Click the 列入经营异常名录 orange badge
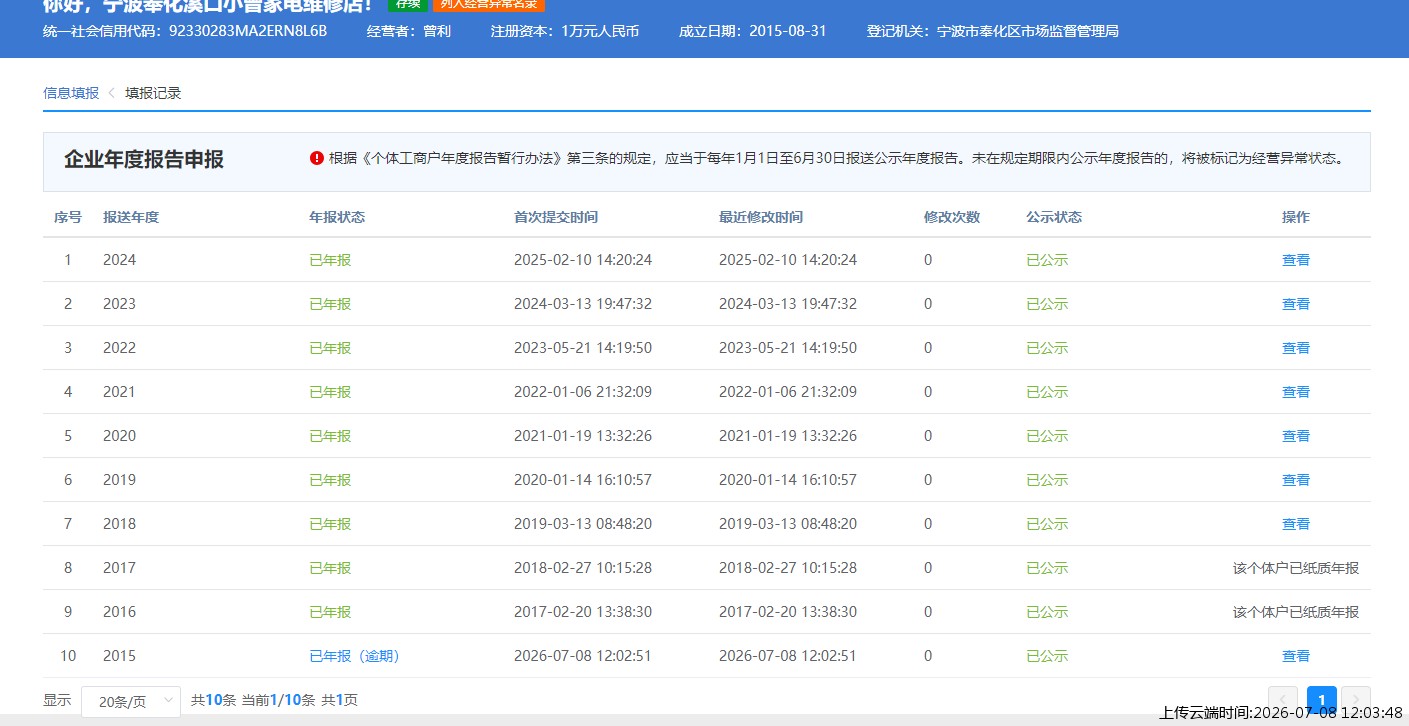The height and width of the screenshot is (726, 1409). 489,4
